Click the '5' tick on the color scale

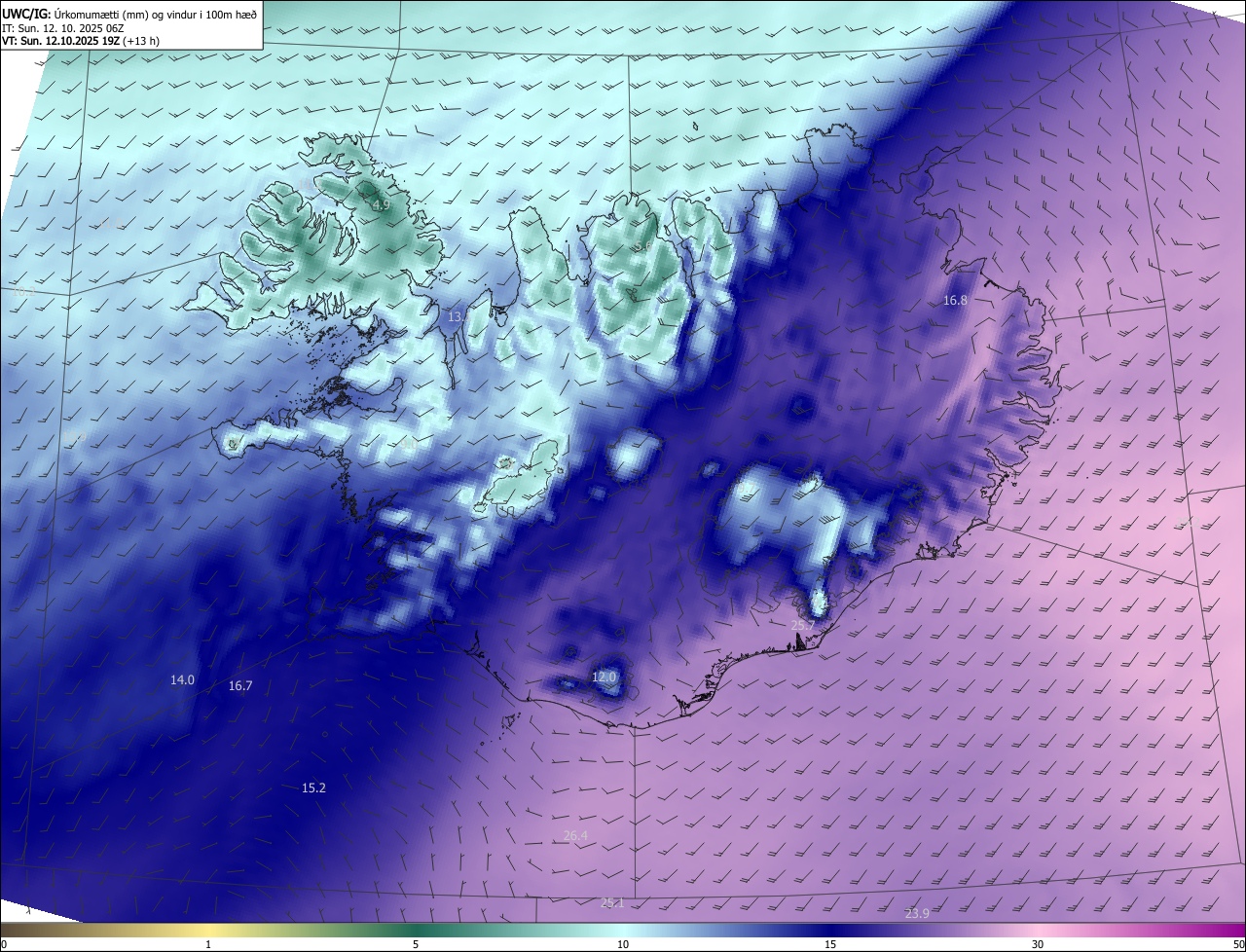pyautogui.click(x=416, y=945)
